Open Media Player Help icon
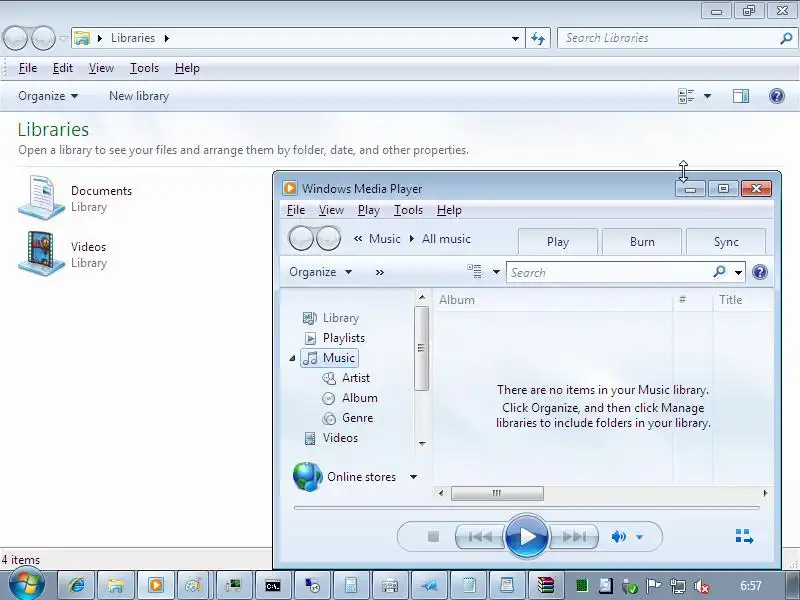 coord(760,272)
